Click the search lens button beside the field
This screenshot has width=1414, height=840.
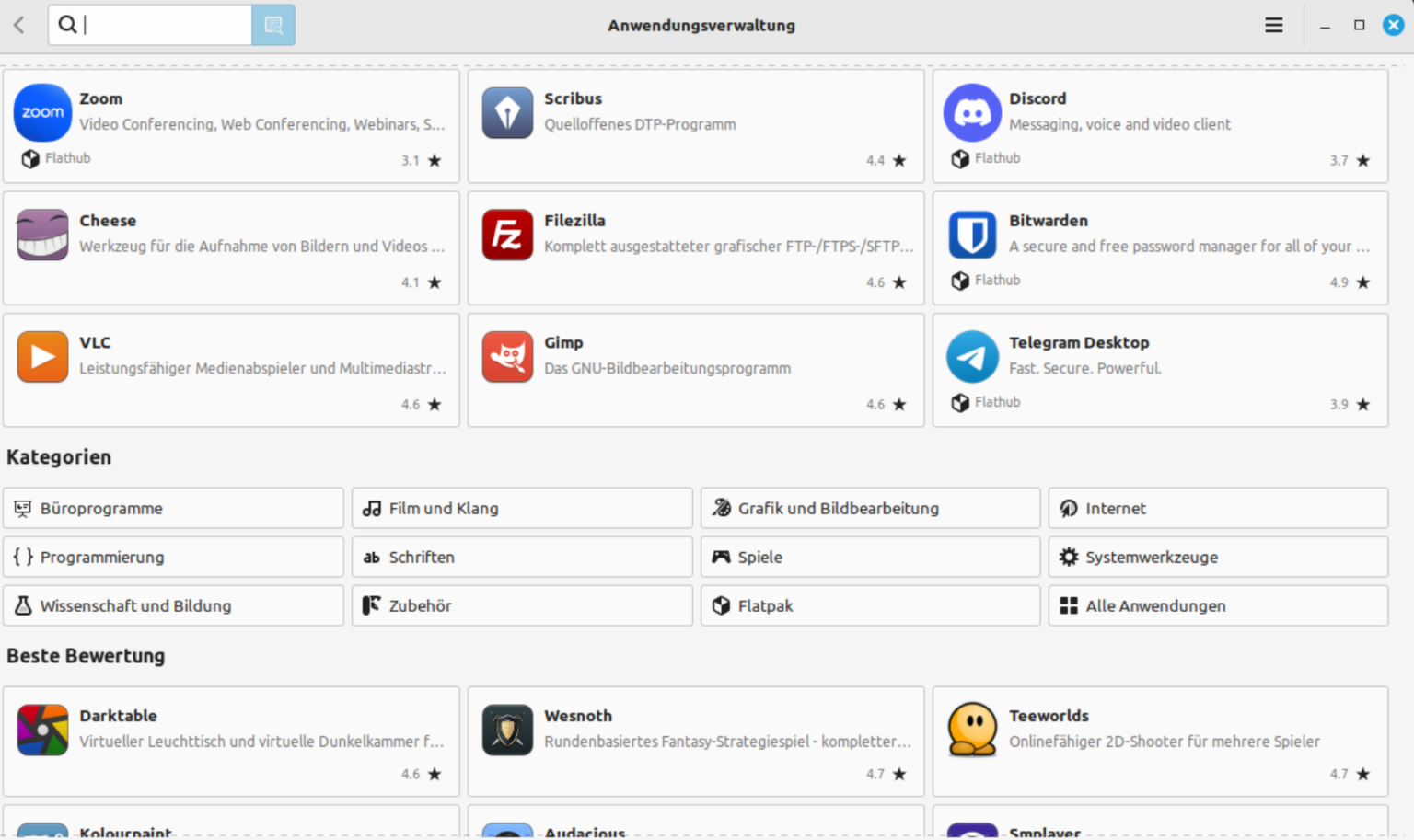(273, 25)
